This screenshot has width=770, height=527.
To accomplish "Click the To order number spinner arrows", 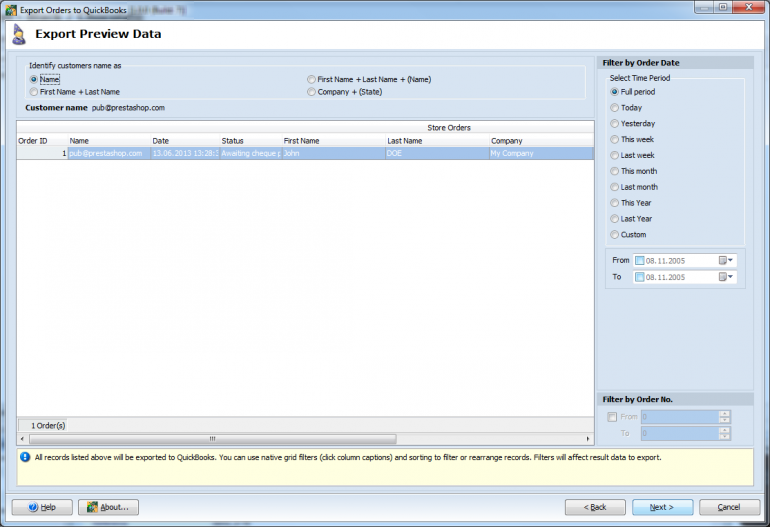I will (x=725, y=433).
